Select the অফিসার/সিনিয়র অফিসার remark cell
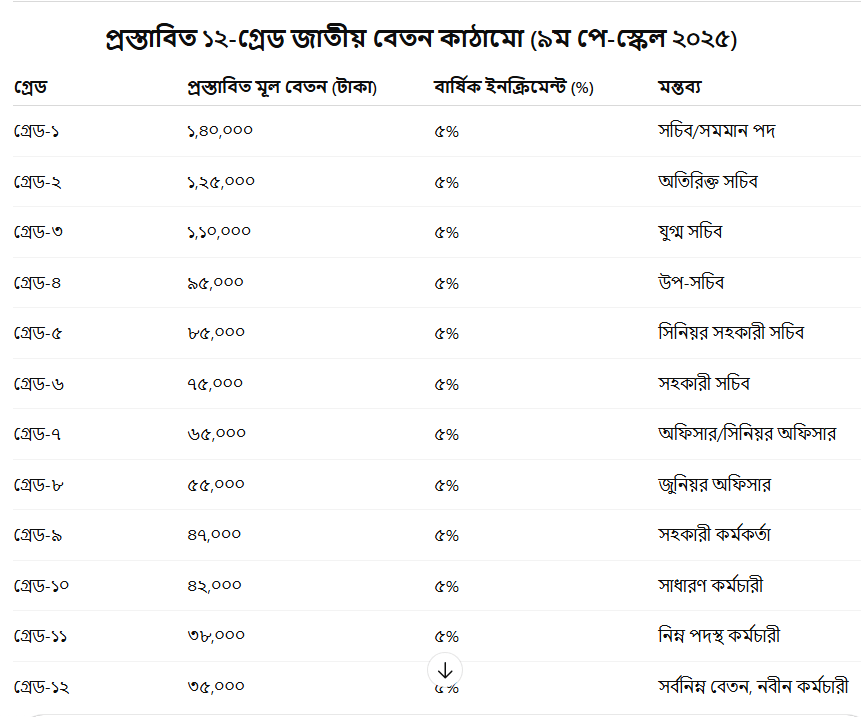The width and height of the screenshot is (861, 717). coord(747,434)
